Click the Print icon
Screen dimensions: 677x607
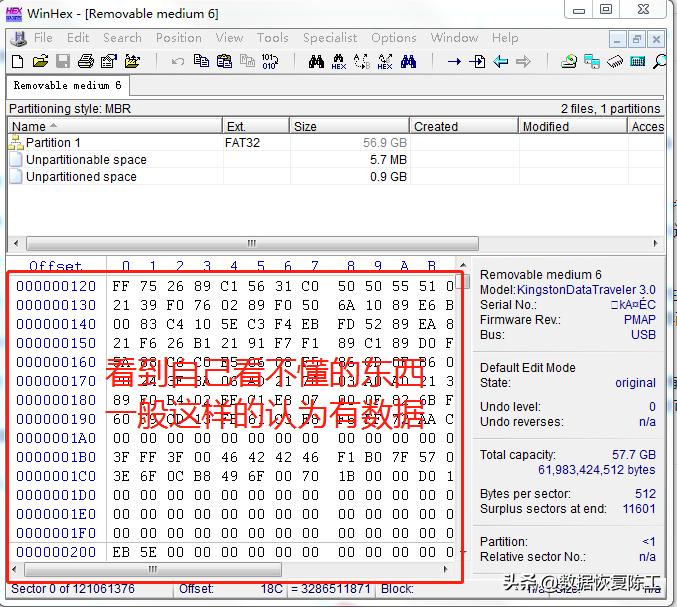tap(86, 61)
